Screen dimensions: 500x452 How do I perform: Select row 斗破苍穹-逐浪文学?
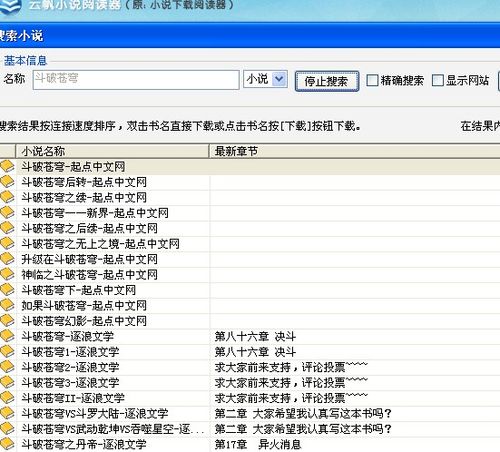click(x=250, y=336)
